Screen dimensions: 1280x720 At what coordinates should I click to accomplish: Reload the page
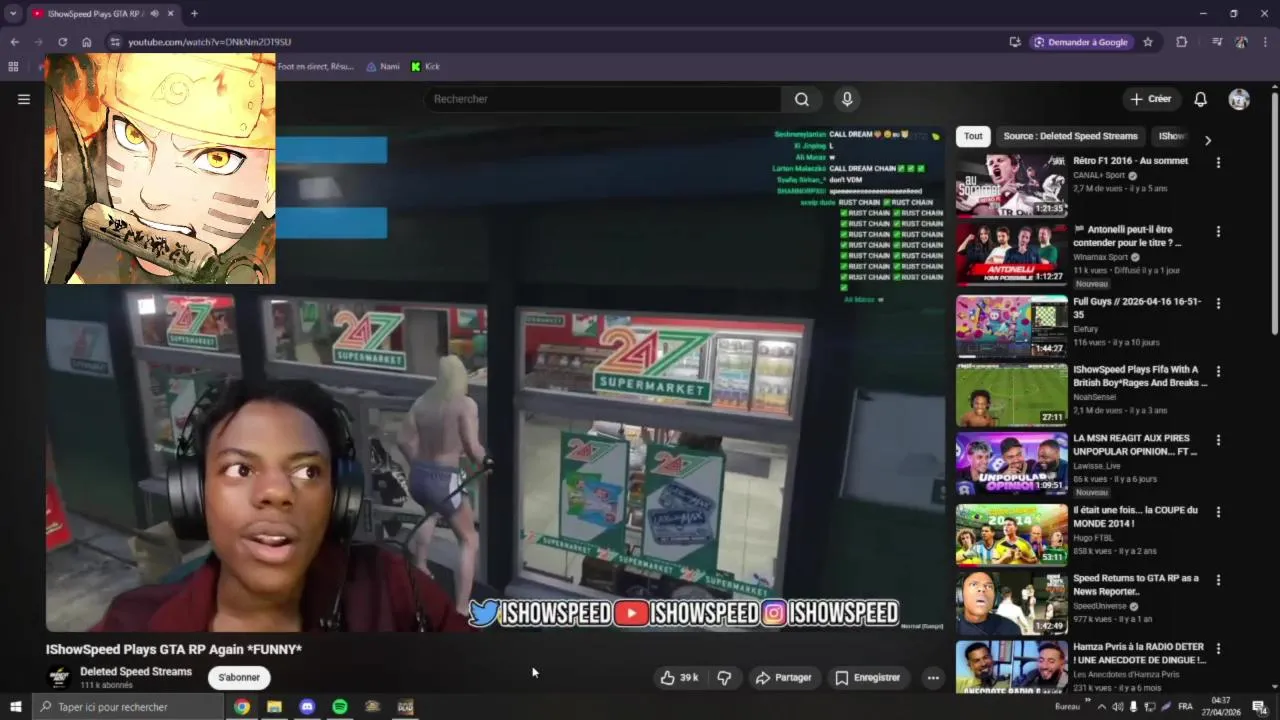pos(62,42)
